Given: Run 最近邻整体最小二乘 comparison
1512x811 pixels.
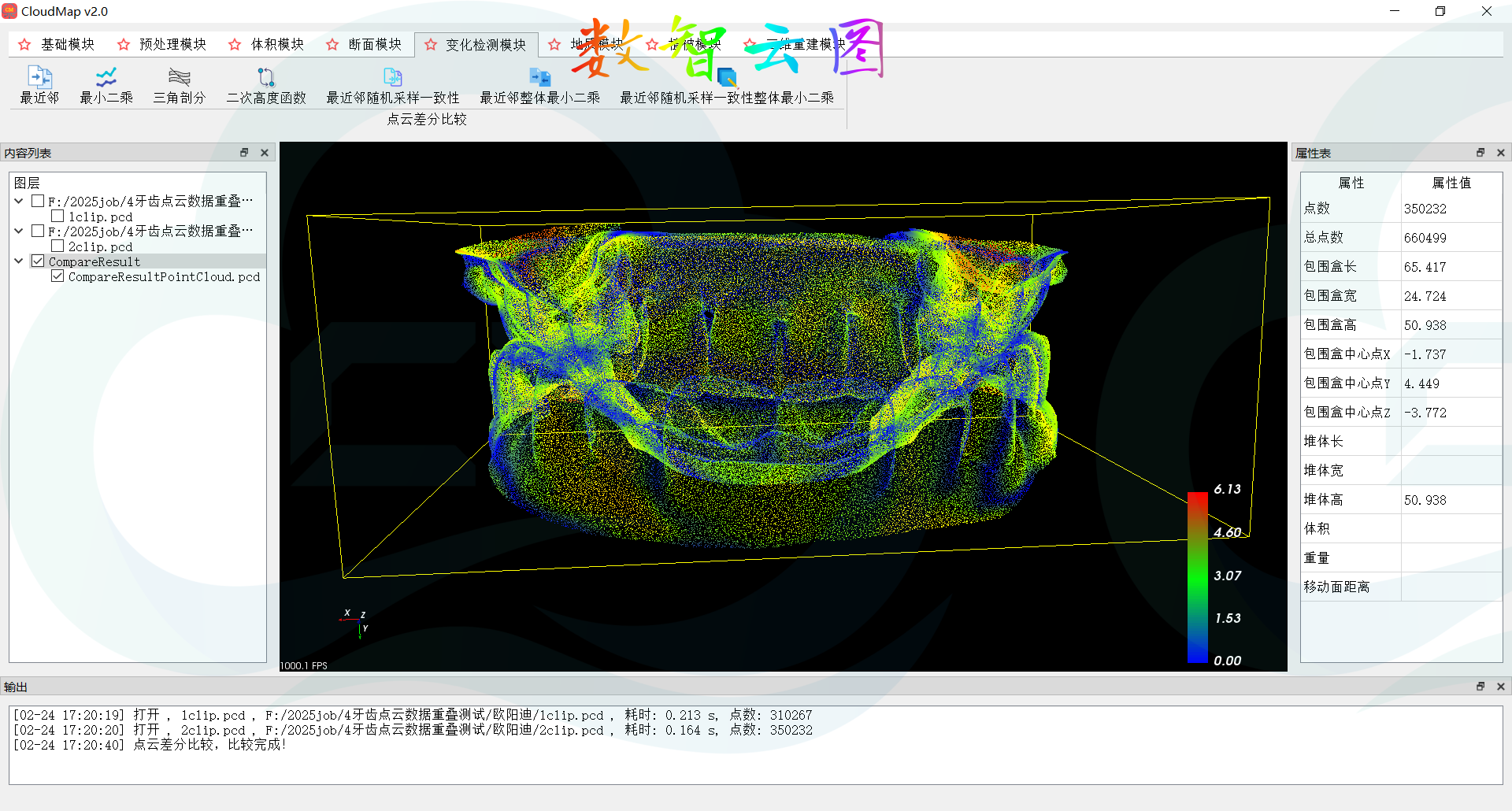Looking at the screenshot, I should coord(539,84).
